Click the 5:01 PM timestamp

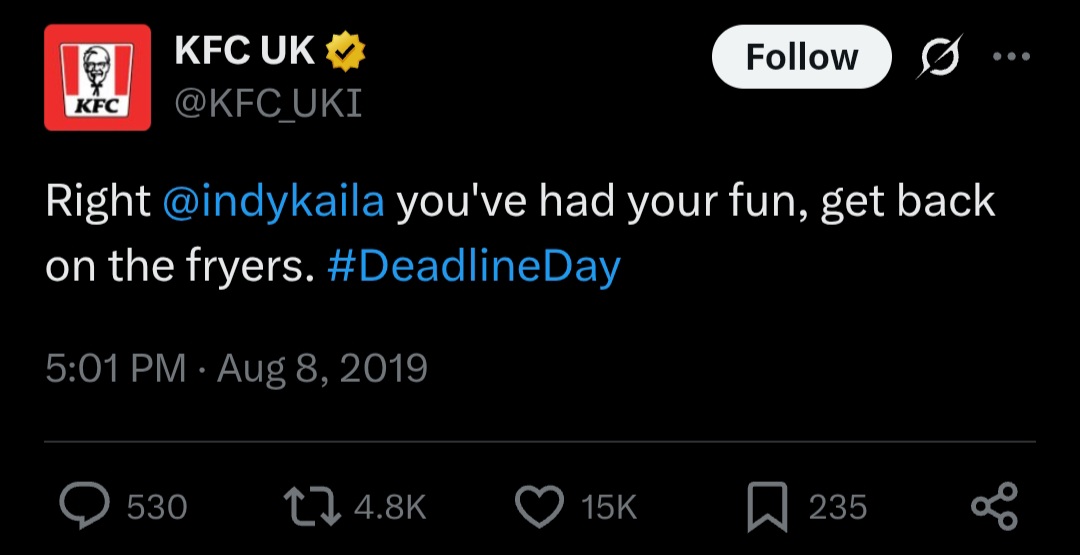[116, 369]
